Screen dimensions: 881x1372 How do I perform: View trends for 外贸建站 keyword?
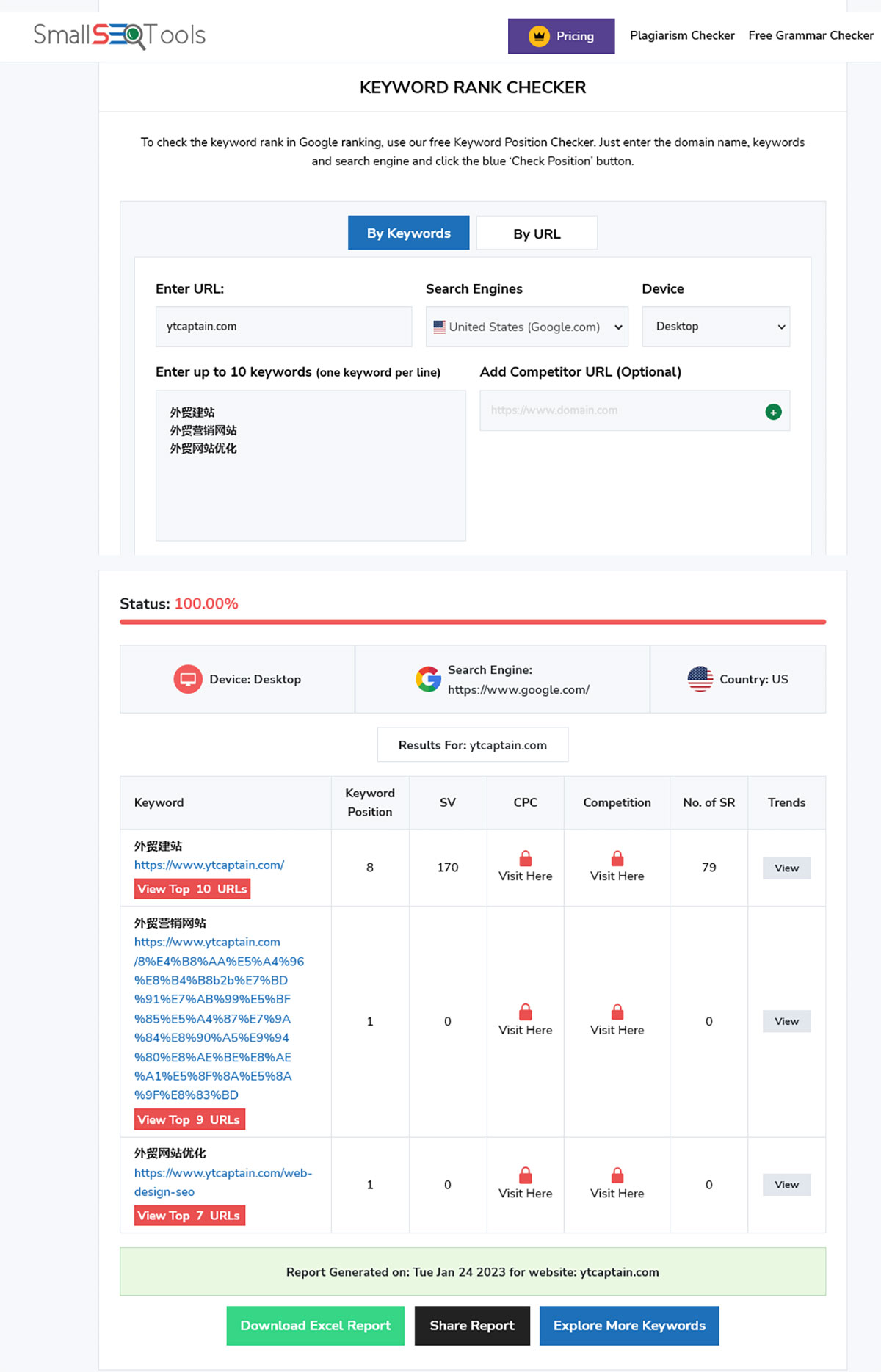point(786,868)
